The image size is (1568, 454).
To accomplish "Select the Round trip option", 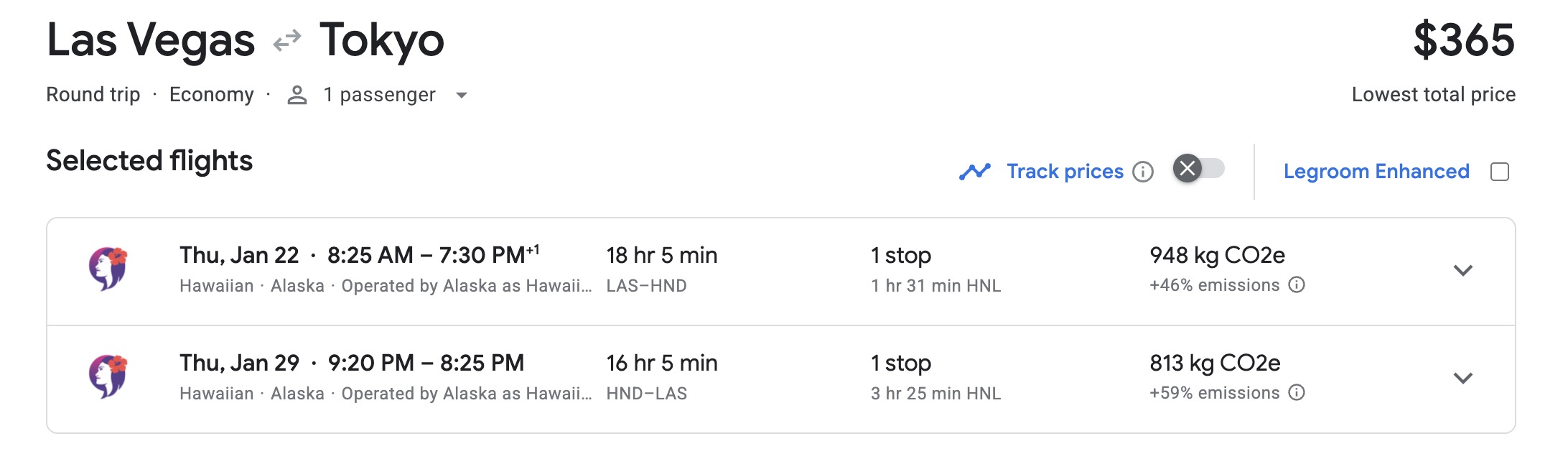I will (93, 94).
